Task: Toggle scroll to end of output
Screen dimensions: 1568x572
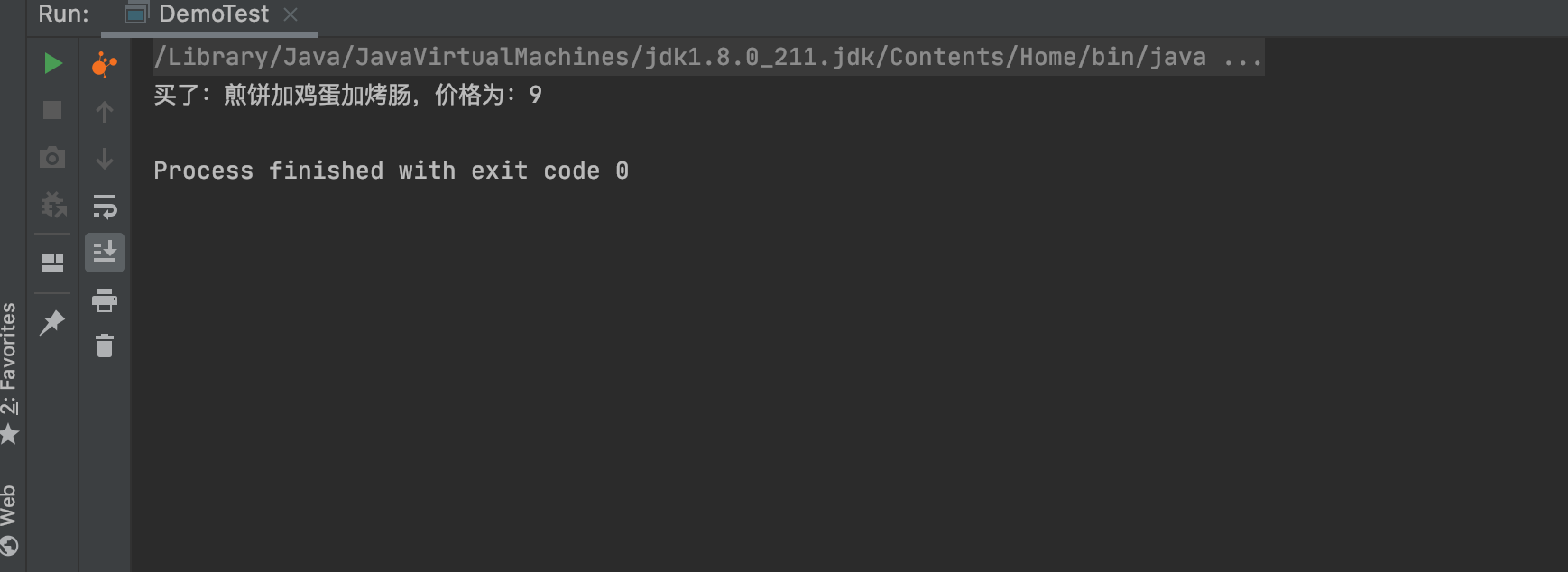Action: [x=105, y=253]
